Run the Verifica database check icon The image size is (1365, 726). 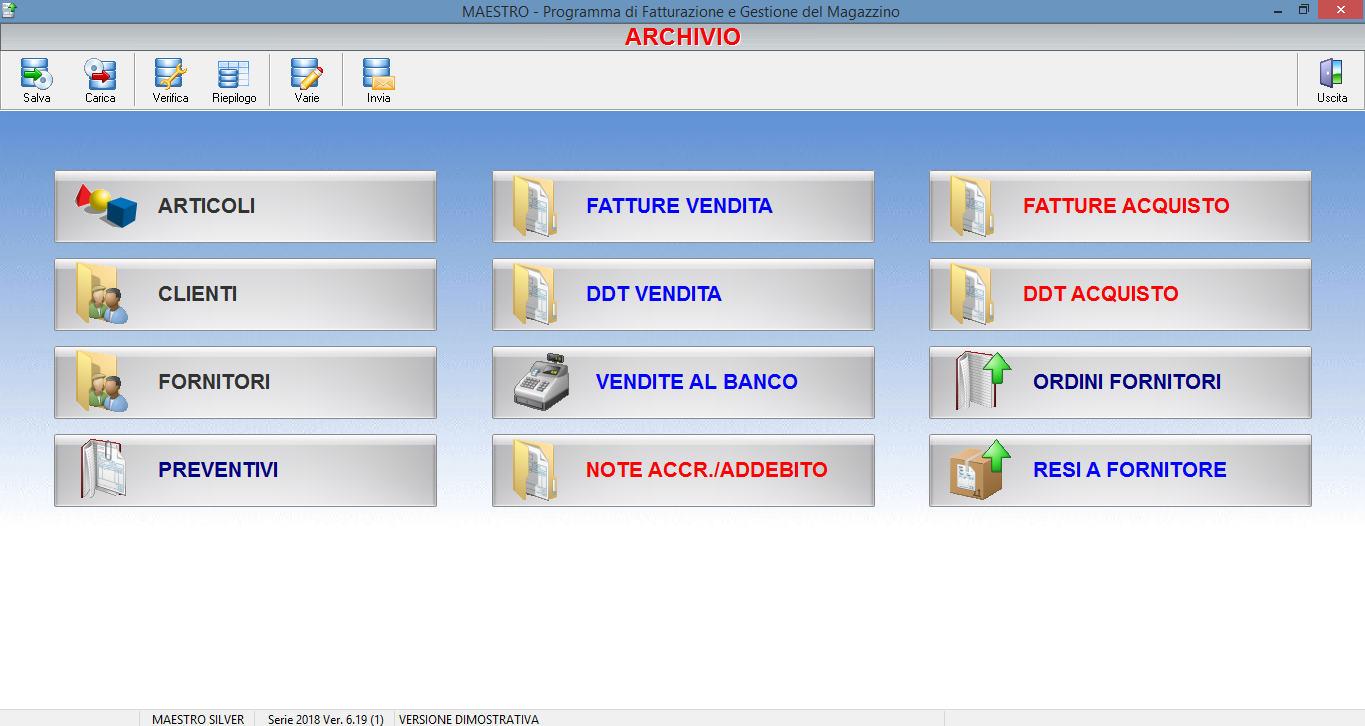pyautogui.click(x=170, y=81)
